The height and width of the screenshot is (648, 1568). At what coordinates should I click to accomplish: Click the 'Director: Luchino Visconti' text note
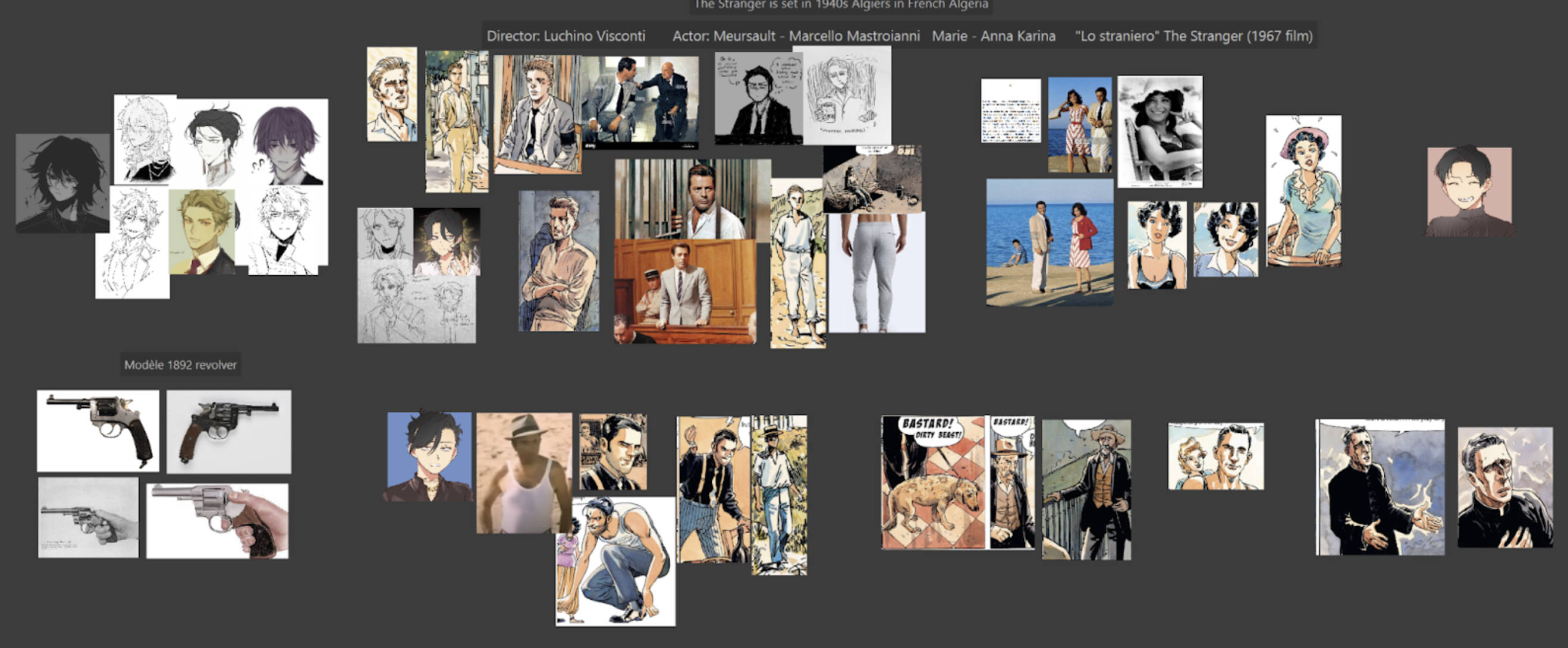pos(565,36)
